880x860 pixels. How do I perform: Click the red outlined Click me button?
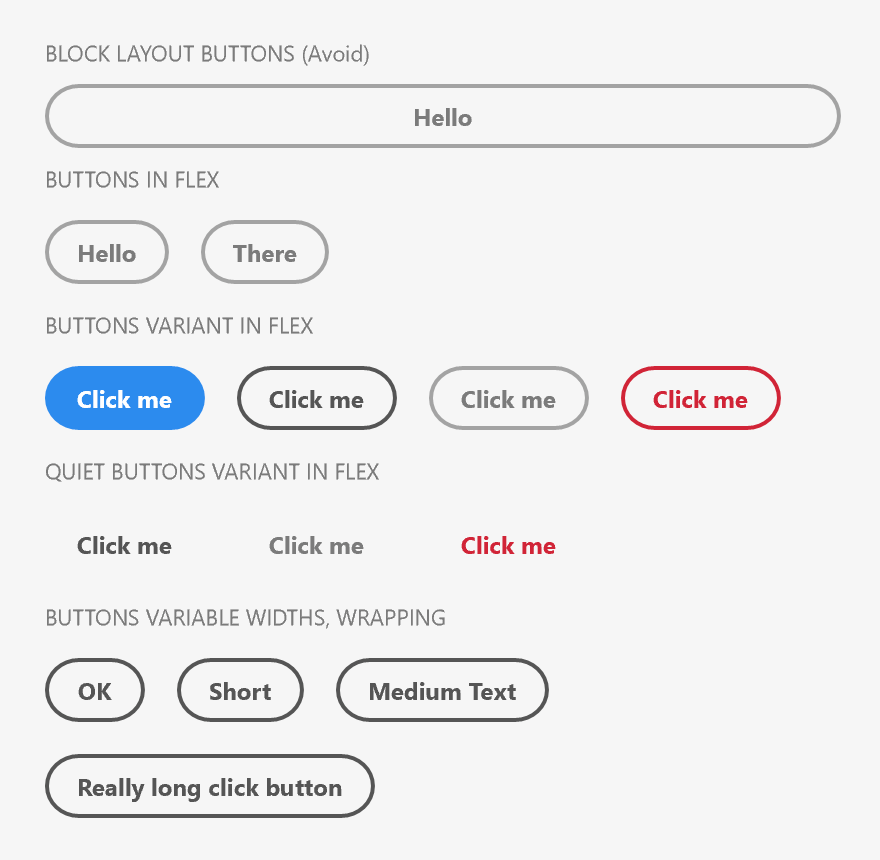pos(700,398)
